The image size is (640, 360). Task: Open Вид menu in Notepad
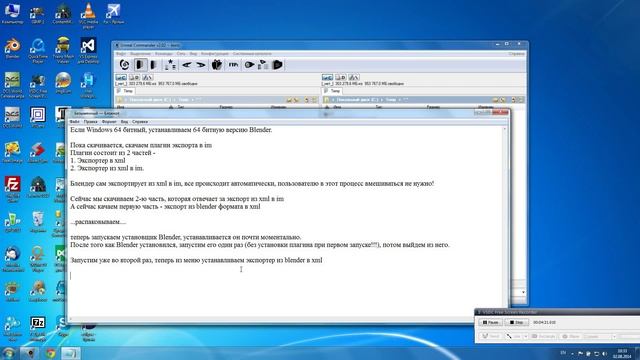(x=124, y=122)
